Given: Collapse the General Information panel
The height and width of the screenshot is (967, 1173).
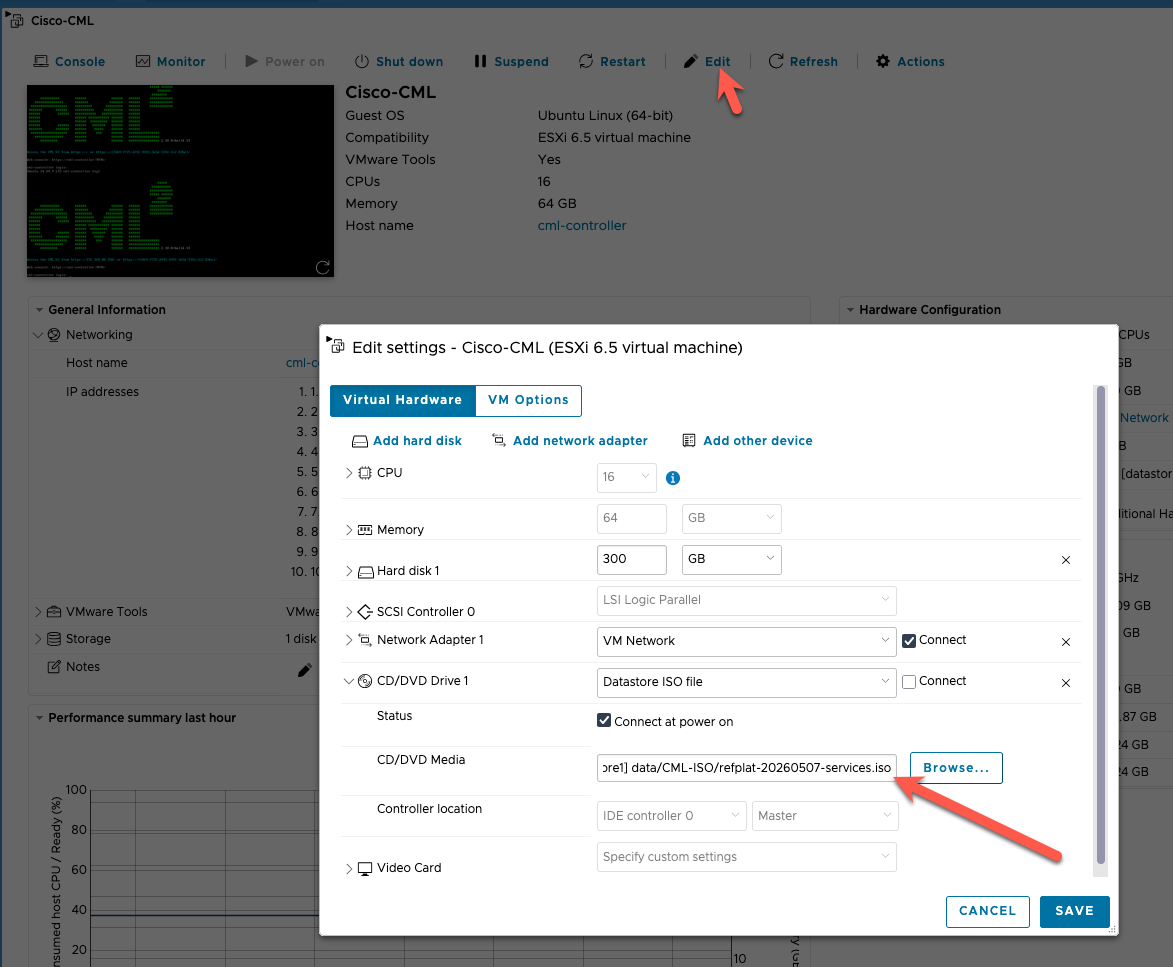Looking at the screenshot, I should pos(40,310).
